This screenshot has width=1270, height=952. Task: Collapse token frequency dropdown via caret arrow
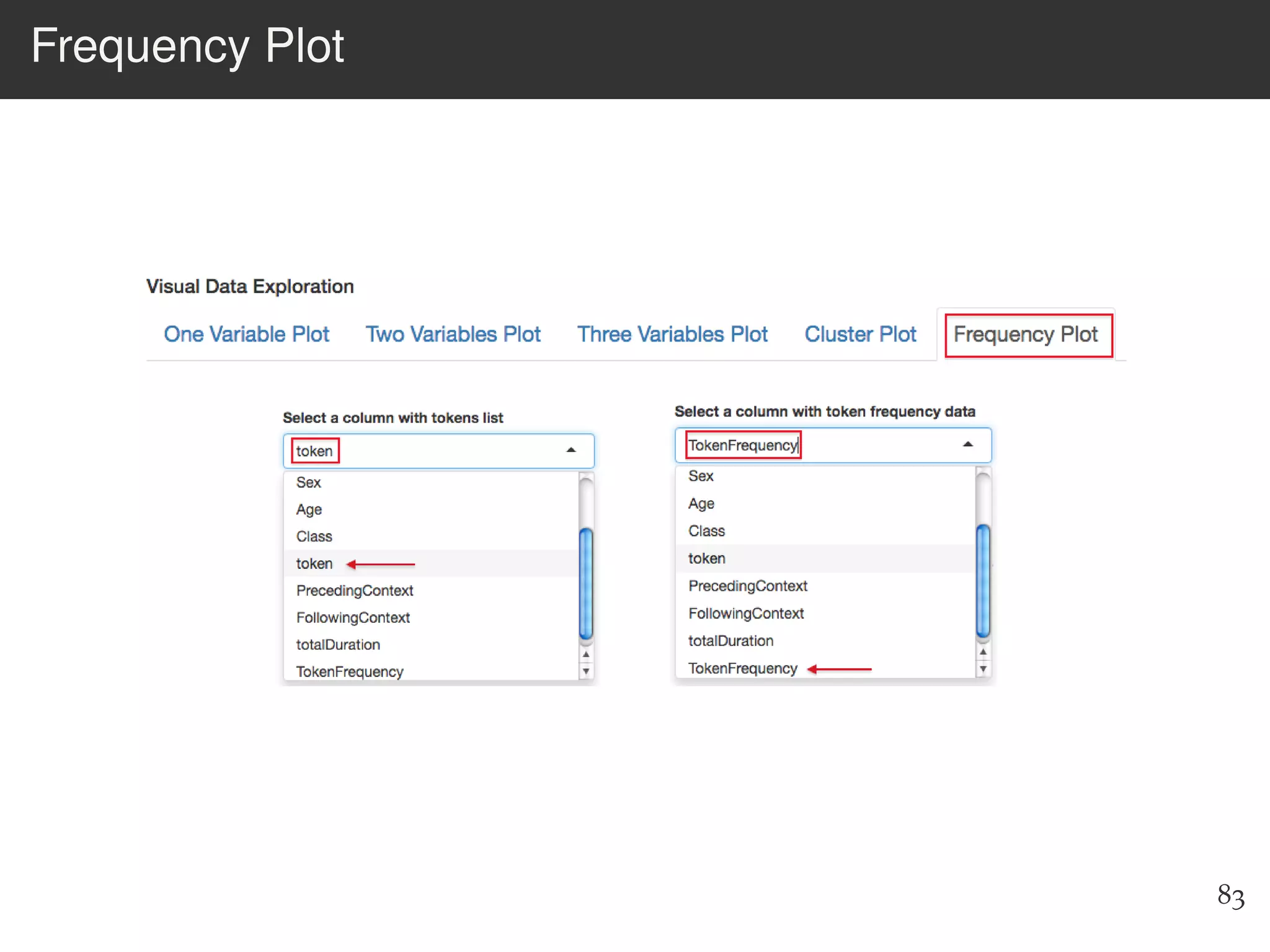point(967,444)
